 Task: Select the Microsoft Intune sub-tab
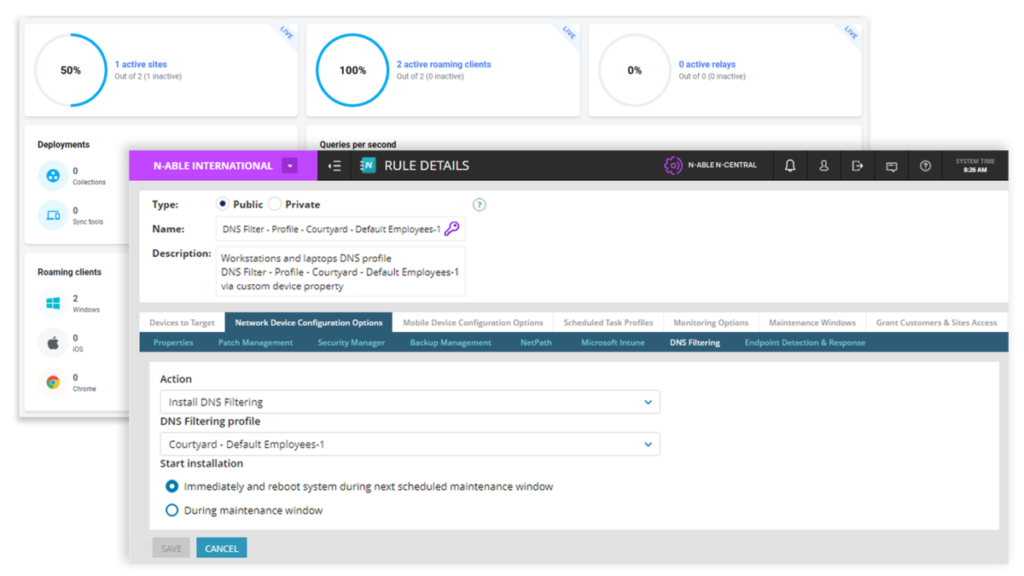coord(613,342)
